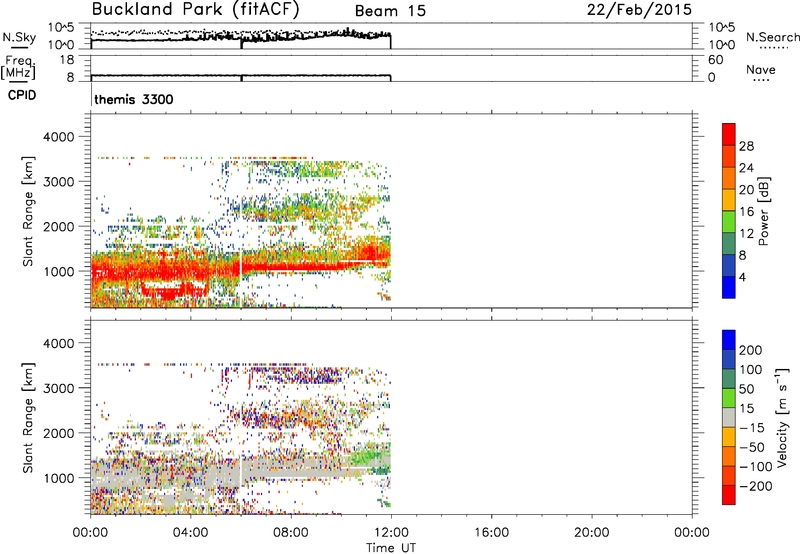Click the Power color bar segment between 20 and 24
The image size is (800, 554).
(729, 178)
